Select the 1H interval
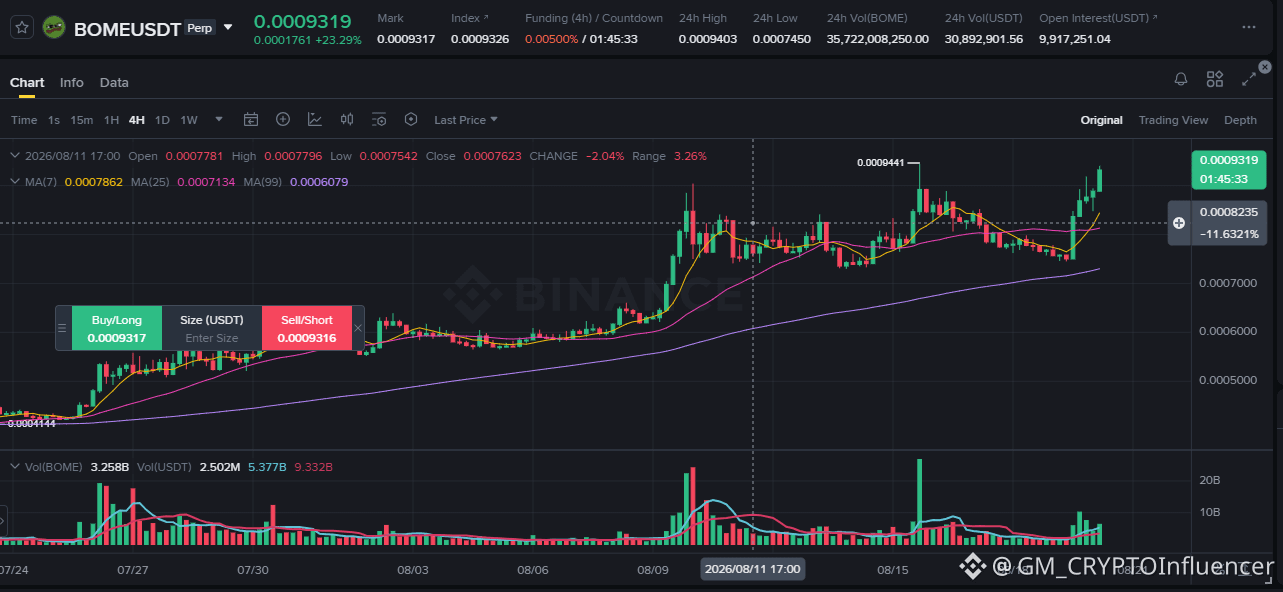 111,120
